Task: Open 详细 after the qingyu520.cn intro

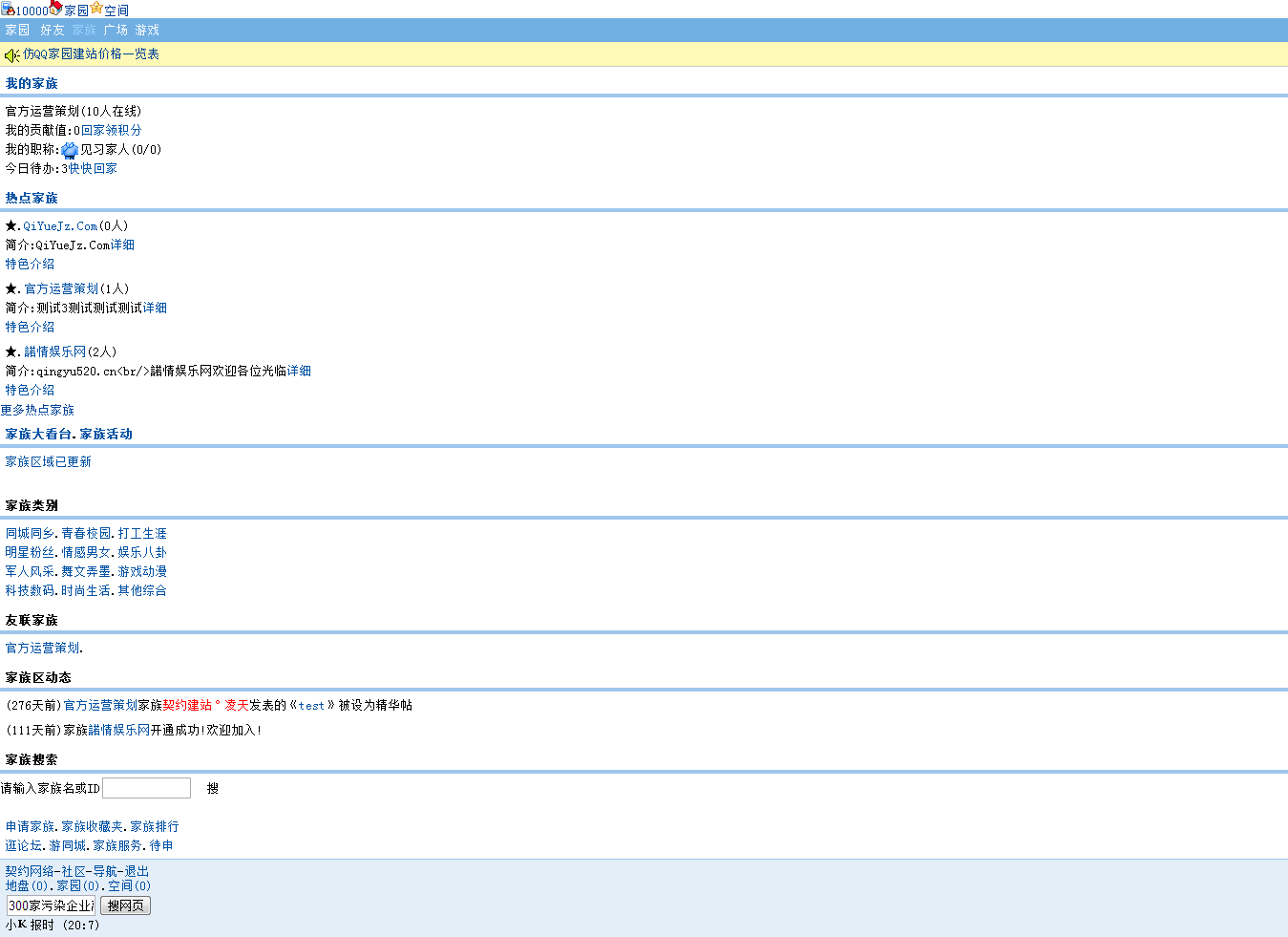Action: 299,372
